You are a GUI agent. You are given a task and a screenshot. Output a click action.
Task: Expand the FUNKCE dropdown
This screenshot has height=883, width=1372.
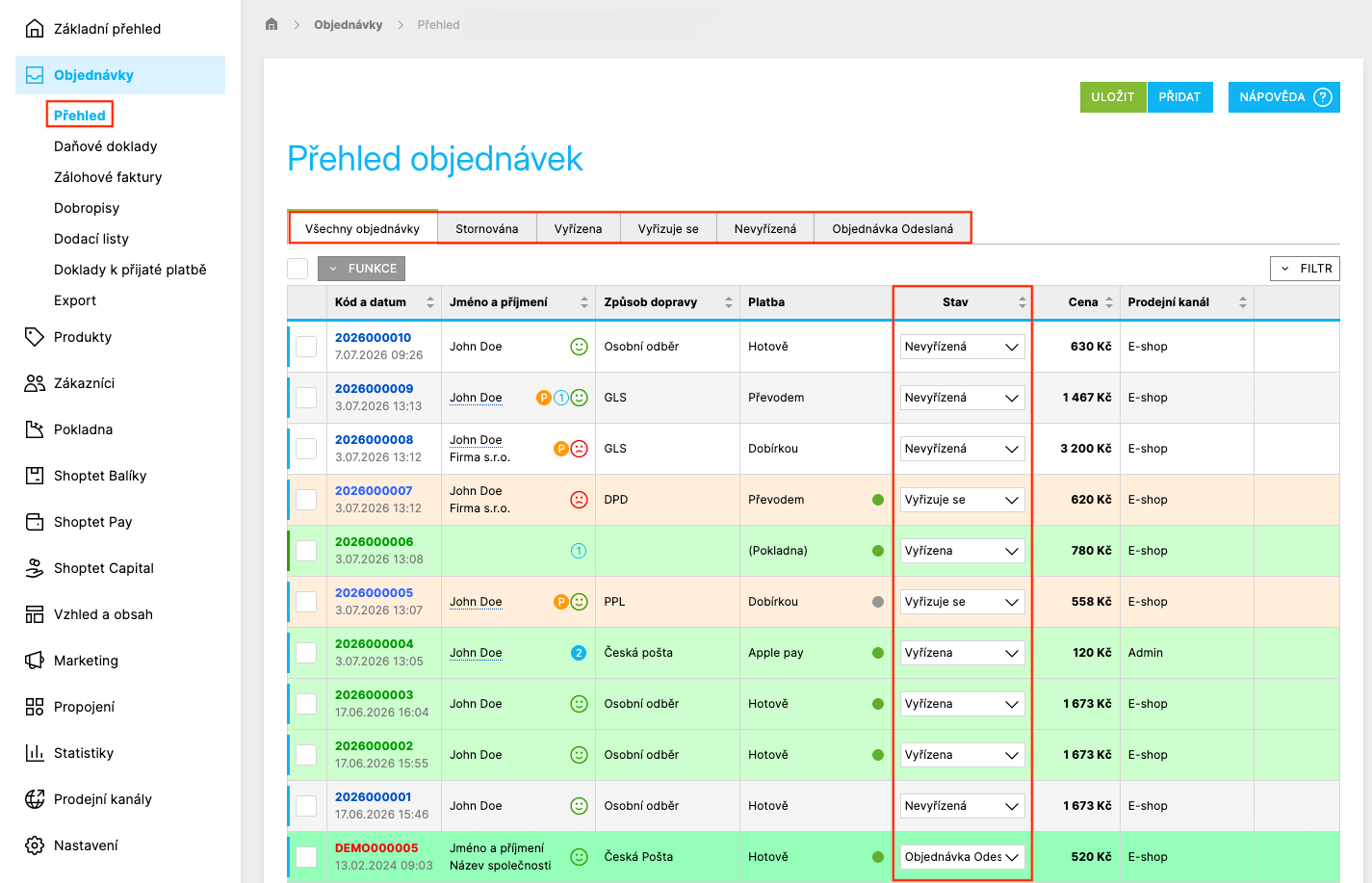[x=361, y=269]
